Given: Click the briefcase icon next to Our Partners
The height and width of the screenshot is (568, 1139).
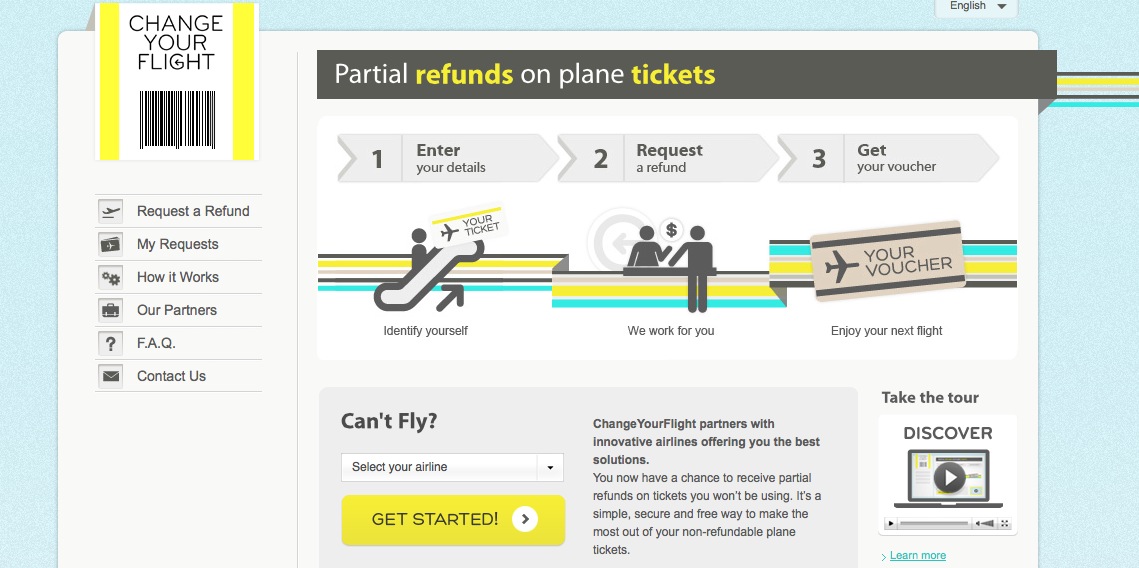Looking at the screenshot, I should 110,310.
